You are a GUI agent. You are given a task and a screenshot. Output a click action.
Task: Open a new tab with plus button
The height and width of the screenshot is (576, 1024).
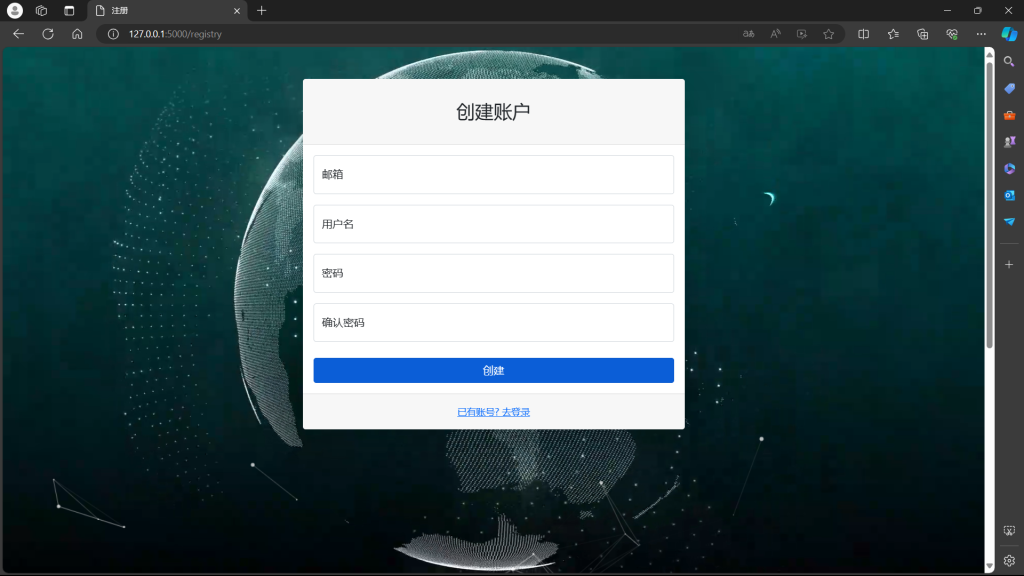(262, 10)
